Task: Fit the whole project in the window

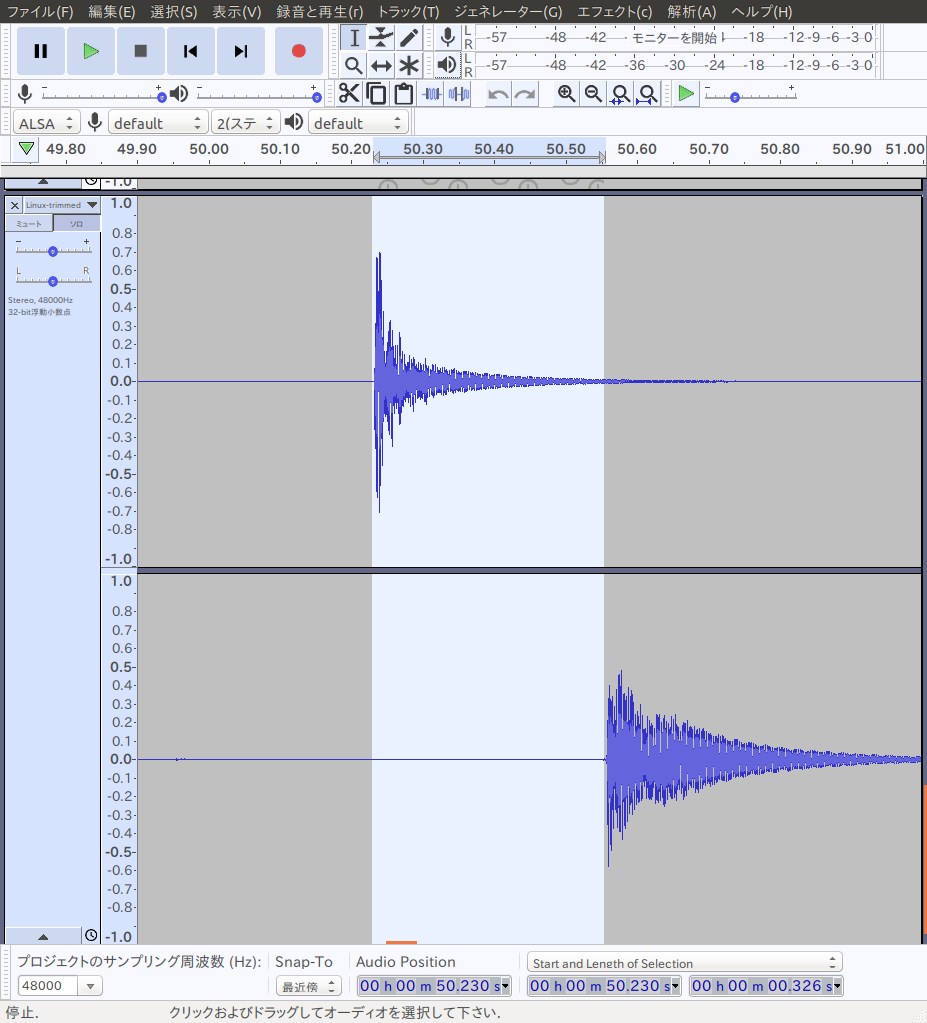Action: click(647, 94)
